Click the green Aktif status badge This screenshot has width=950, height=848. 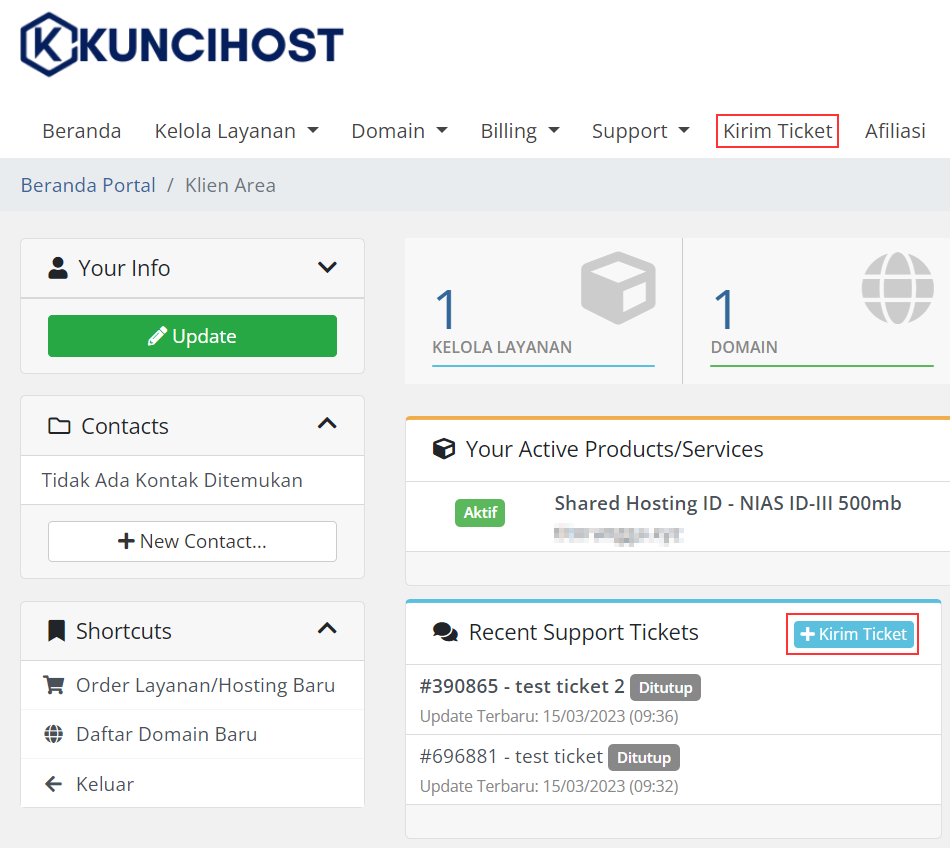pyautogui.click(x=480, y=512)
